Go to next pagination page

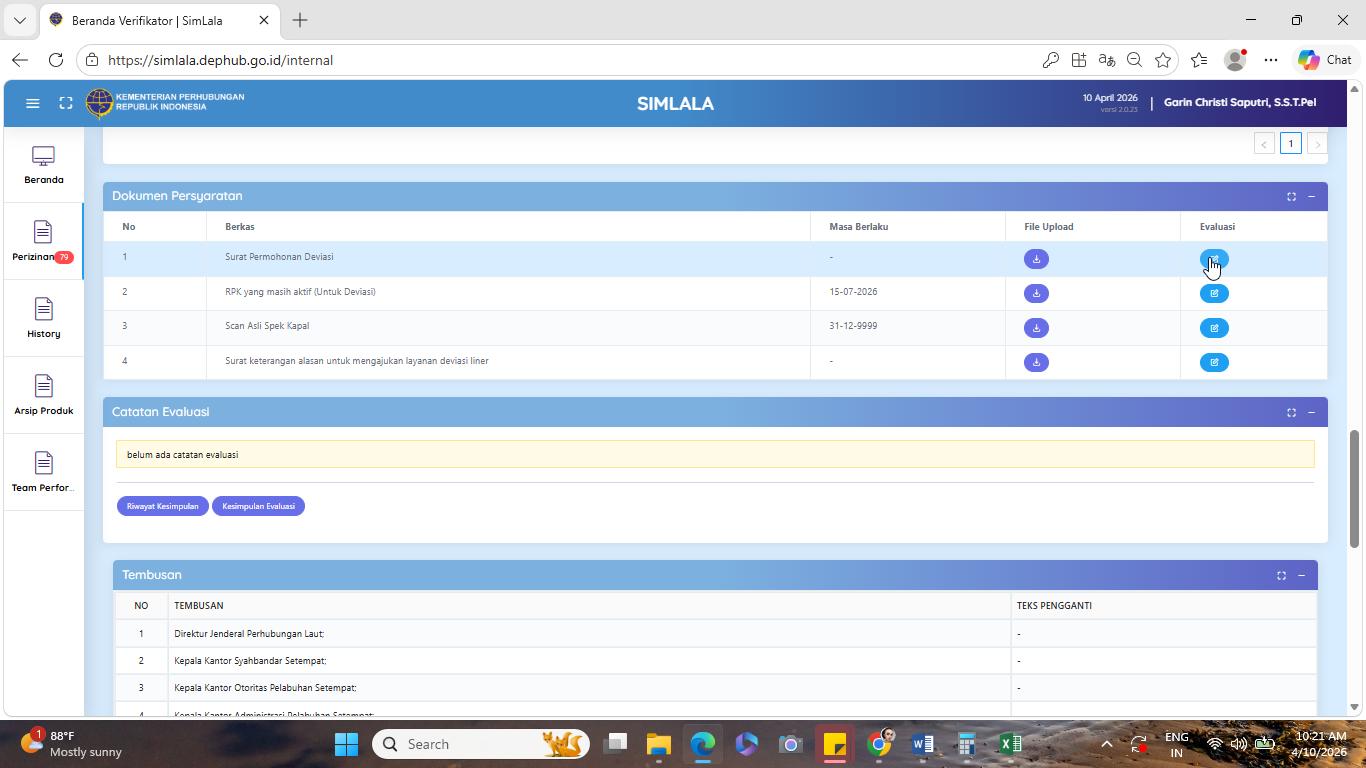1317,144
